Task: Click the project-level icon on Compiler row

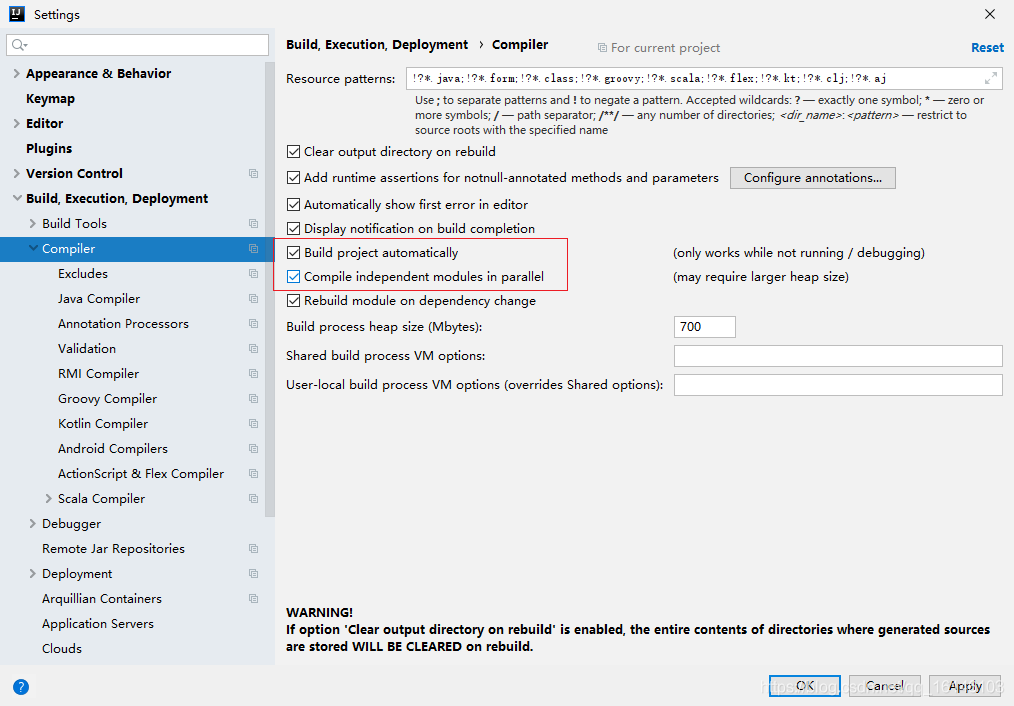Action: pyautogui.click(x=254, y=249)
